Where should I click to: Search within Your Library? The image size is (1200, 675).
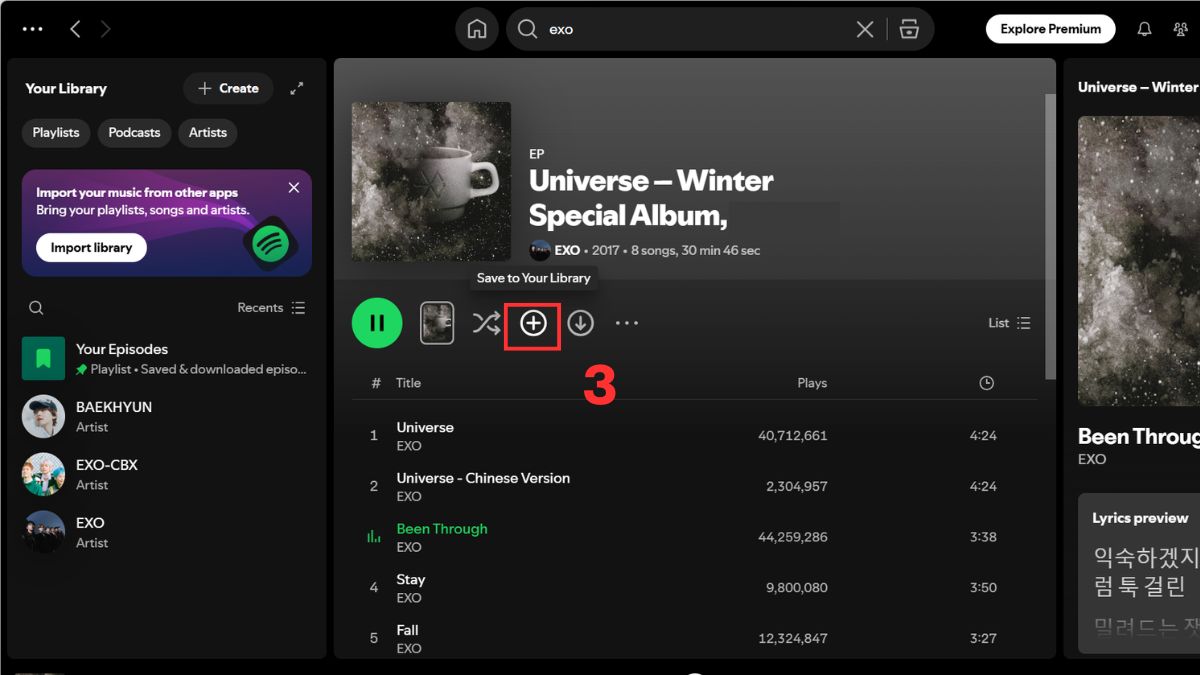tap(36, 308)
